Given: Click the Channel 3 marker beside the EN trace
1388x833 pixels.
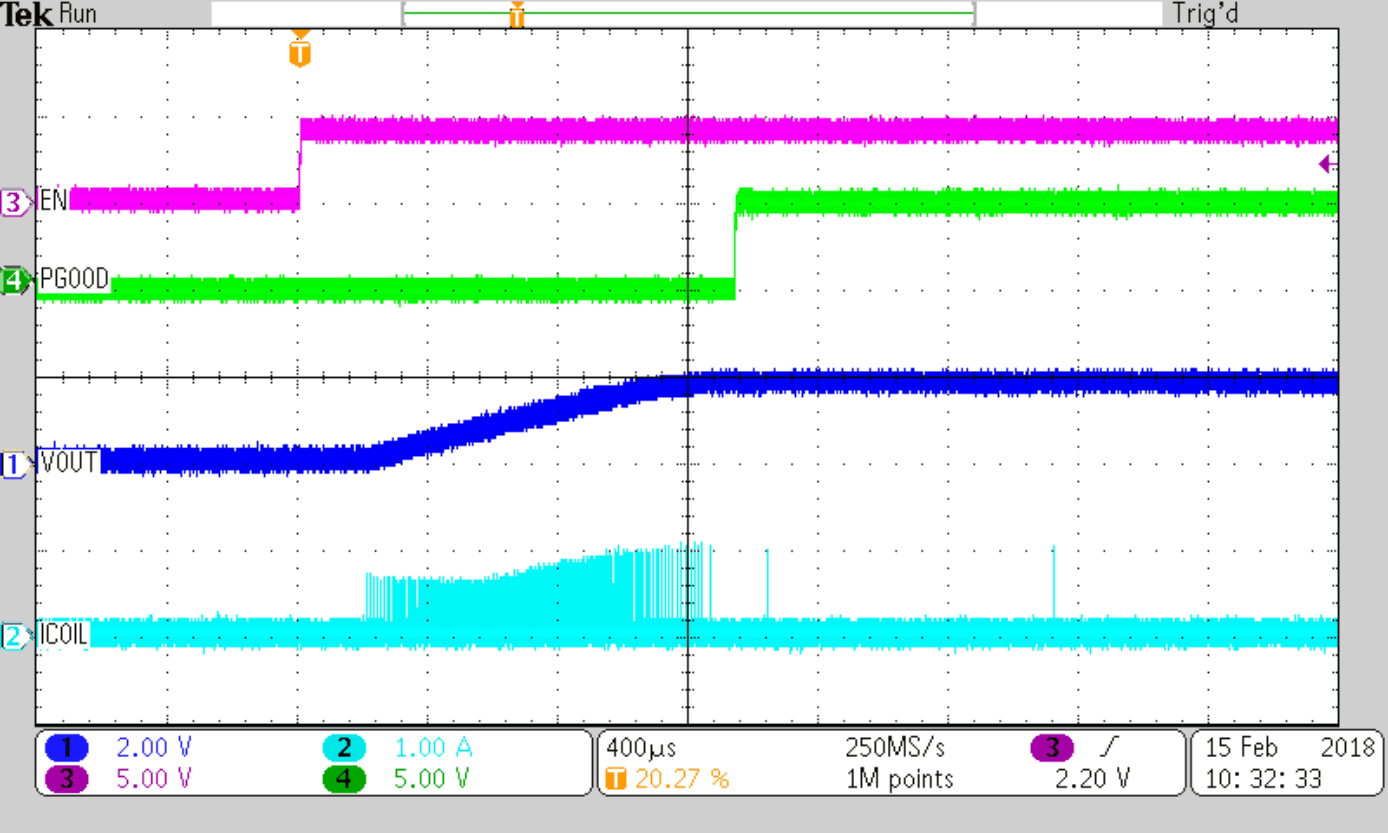Looking at the screenshot, I should (12, 201).
